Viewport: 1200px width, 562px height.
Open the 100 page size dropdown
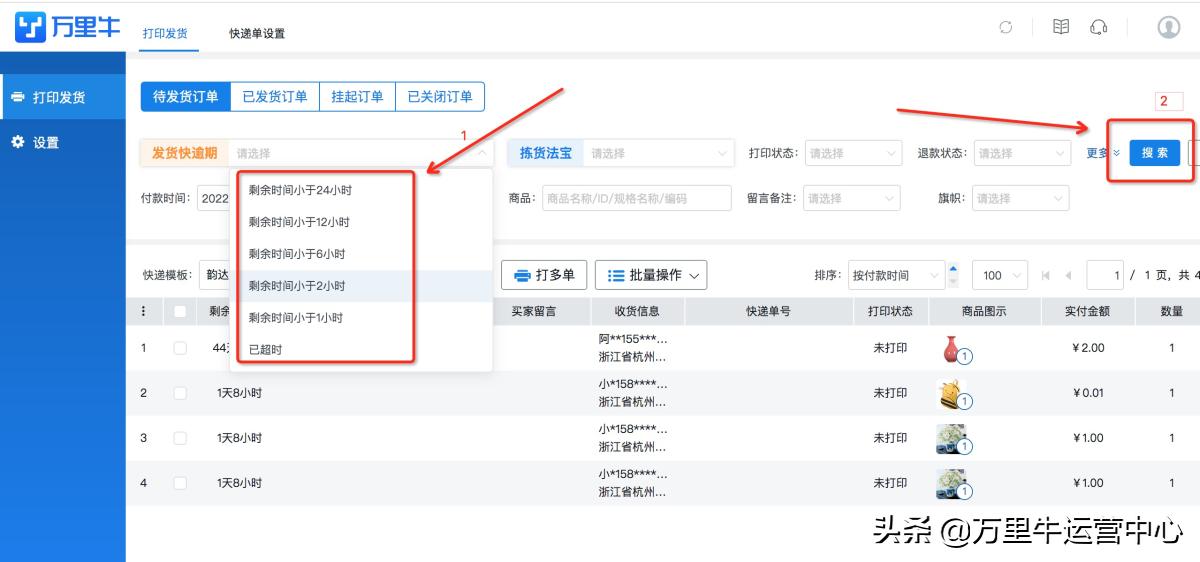click(x=1002, y=275)
